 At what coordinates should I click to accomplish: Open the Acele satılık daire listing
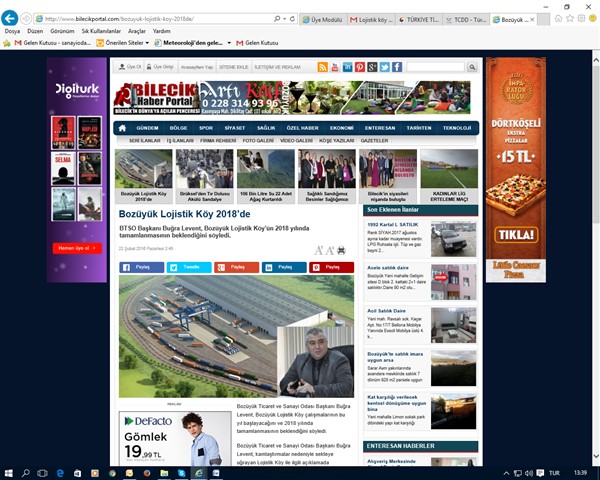point(420,282)
